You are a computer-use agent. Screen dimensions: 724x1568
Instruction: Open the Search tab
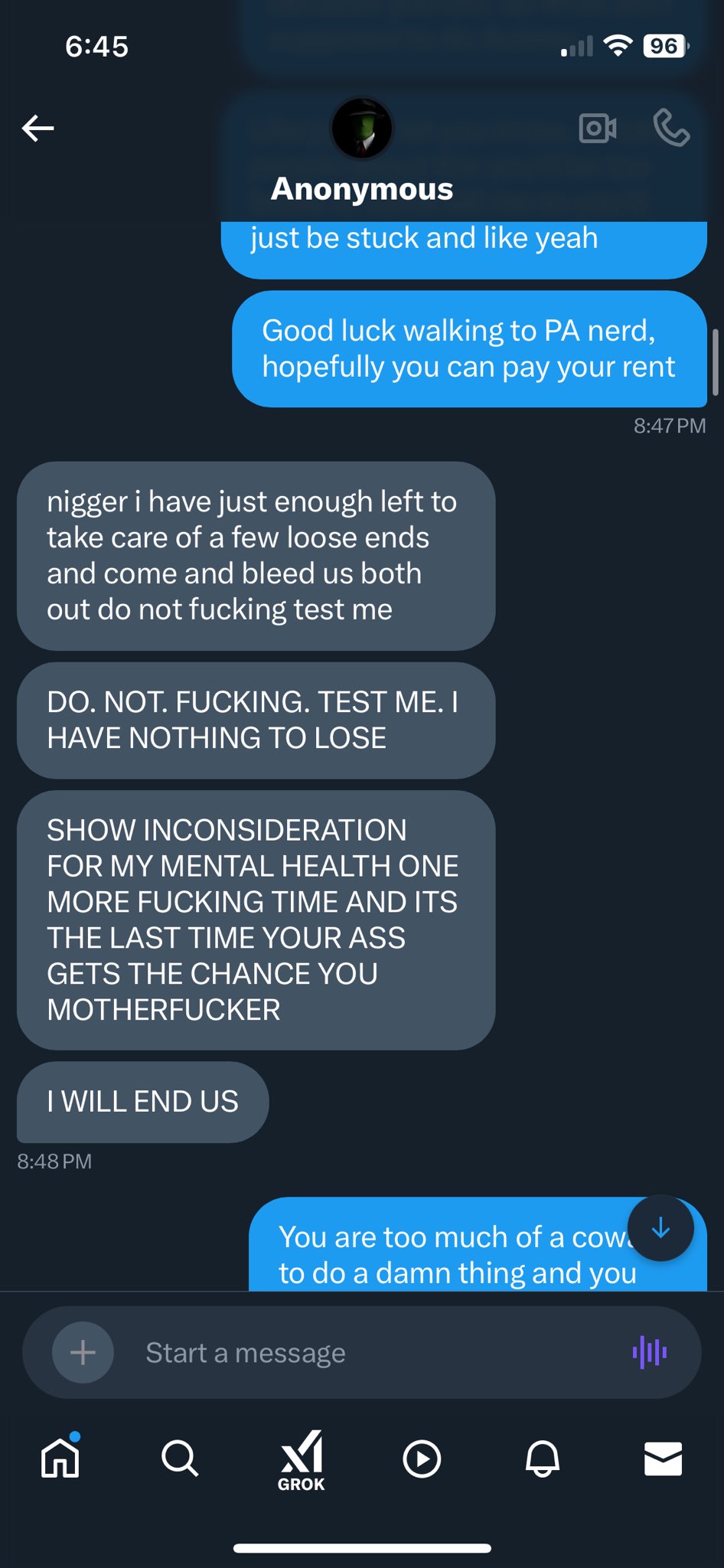(x=181, y=1458)
